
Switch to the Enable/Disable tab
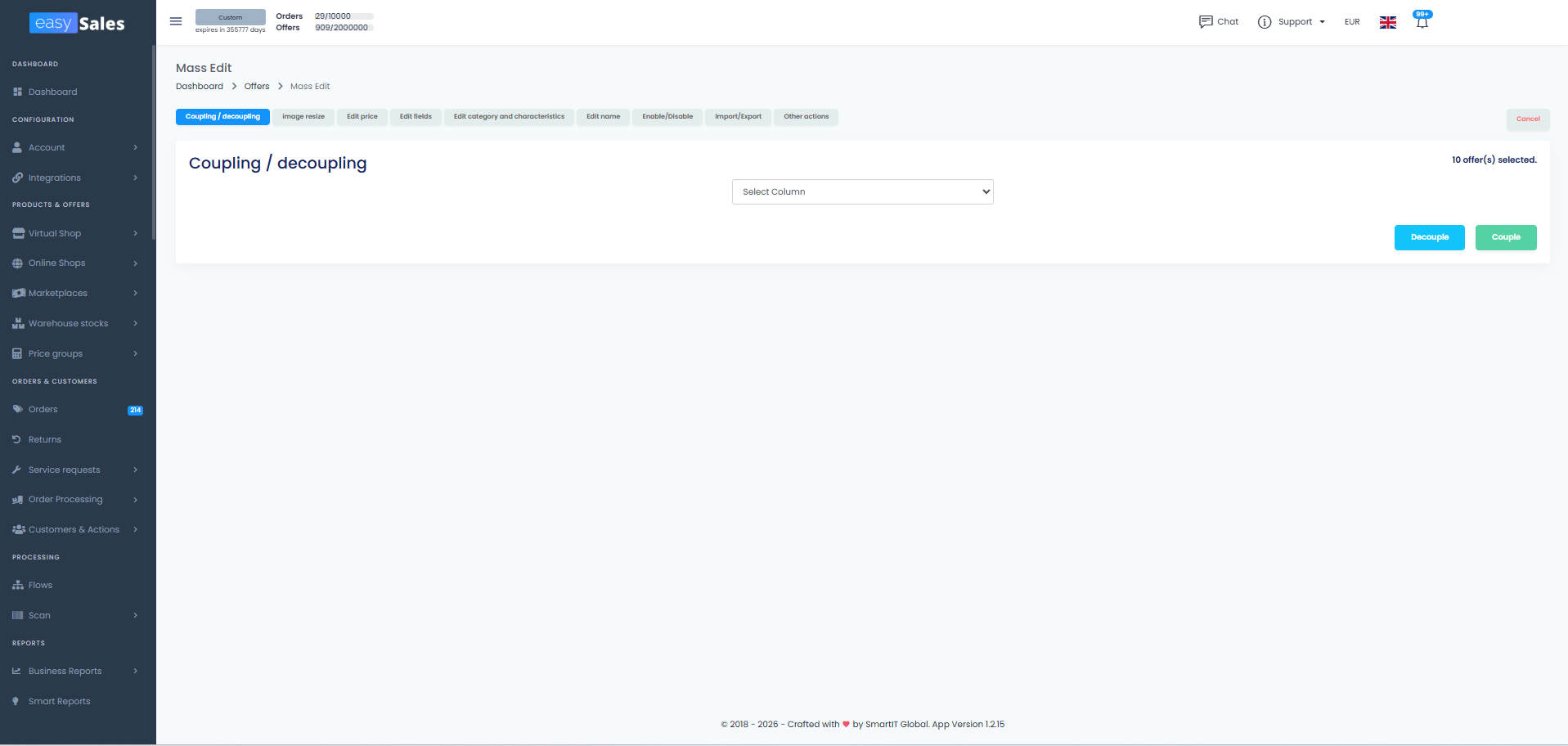point(667,117)
